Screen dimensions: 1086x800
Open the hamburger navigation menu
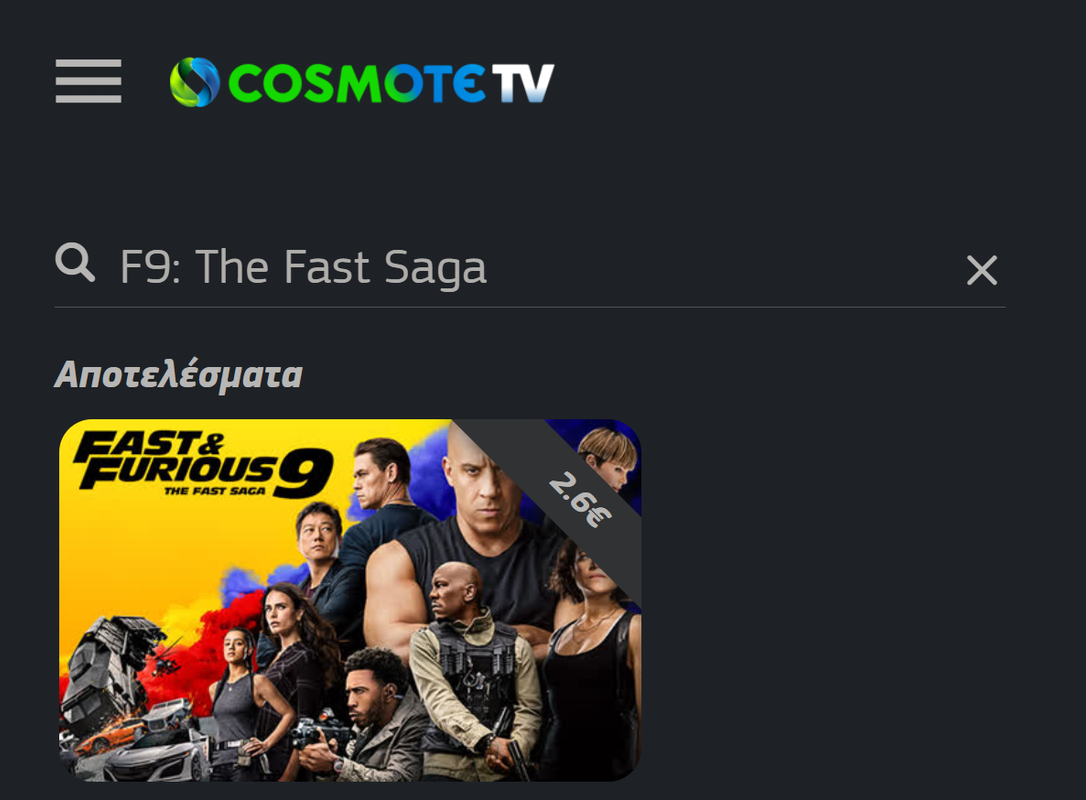coord(89,81)
